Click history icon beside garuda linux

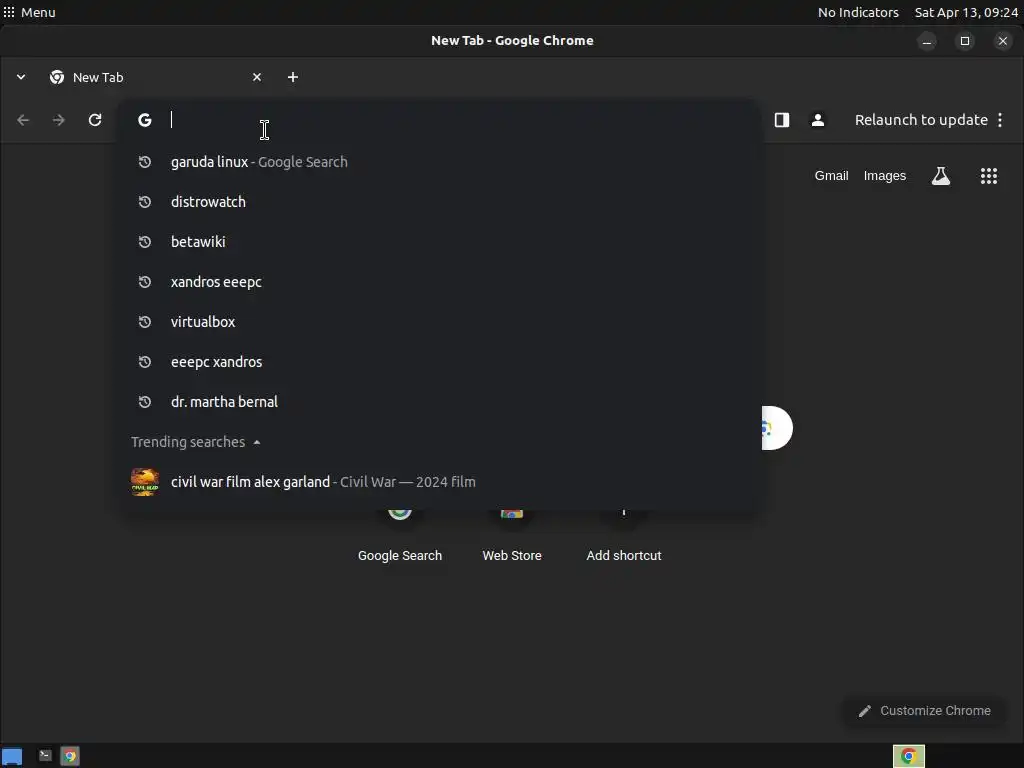coord(145,162)
